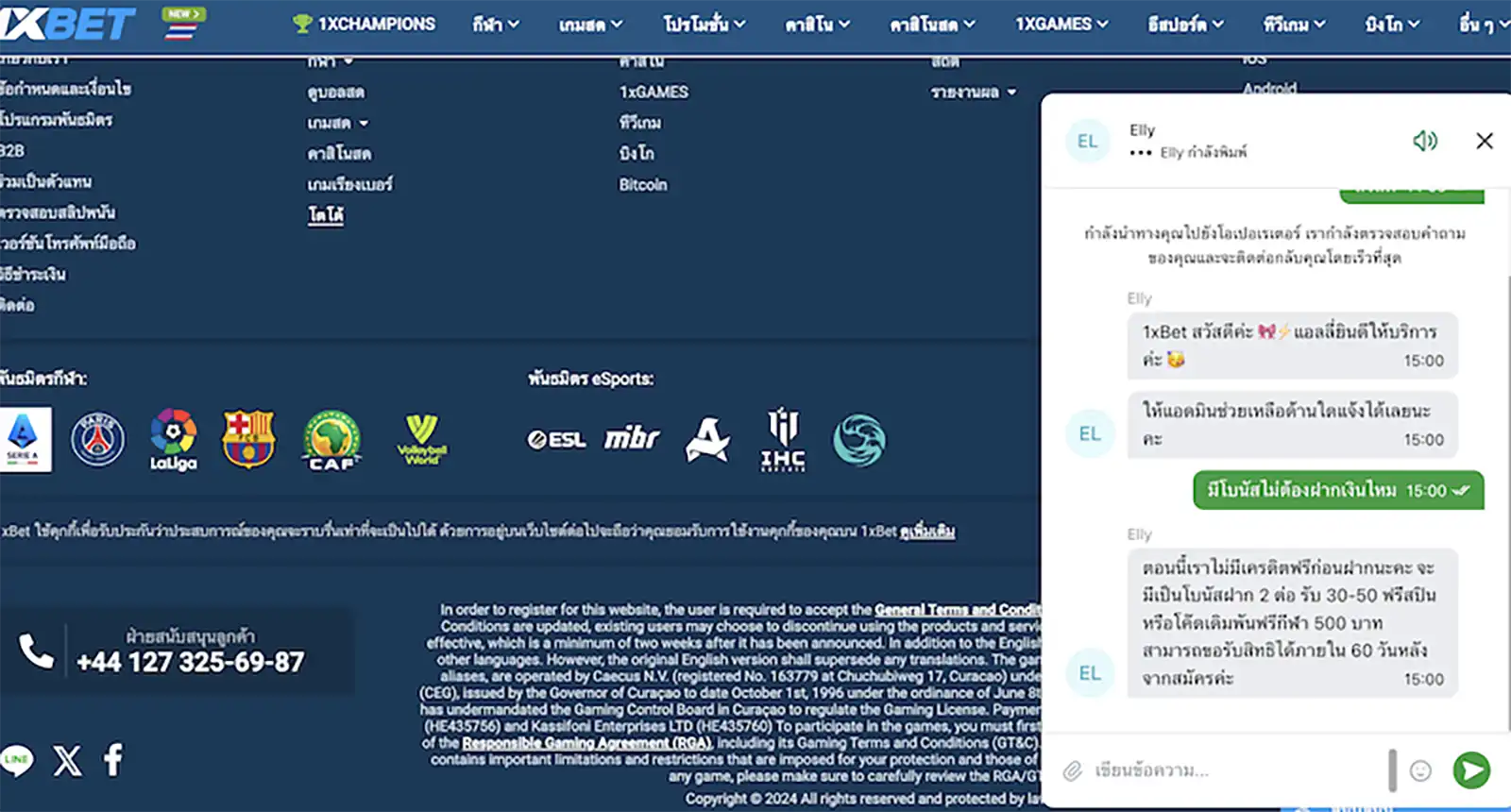Open the โตโต้ footer link
Screen dimensions: 1511x812
tap(326, 215)
